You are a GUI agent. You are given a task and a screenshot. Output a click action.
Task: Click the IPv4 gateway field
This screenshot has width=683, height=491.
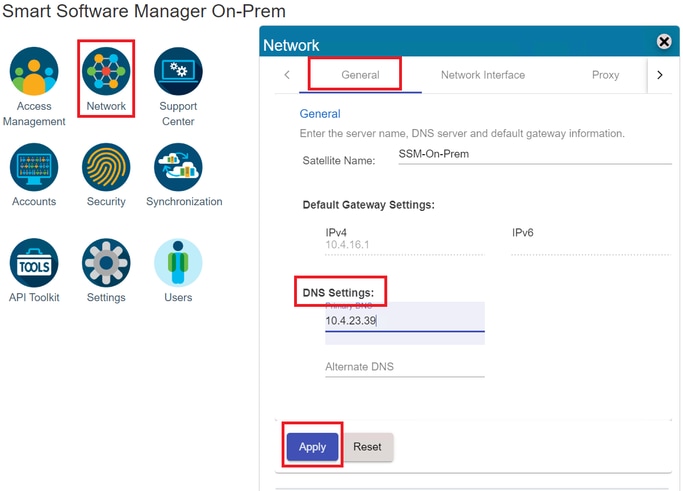[x=405, y=245]
